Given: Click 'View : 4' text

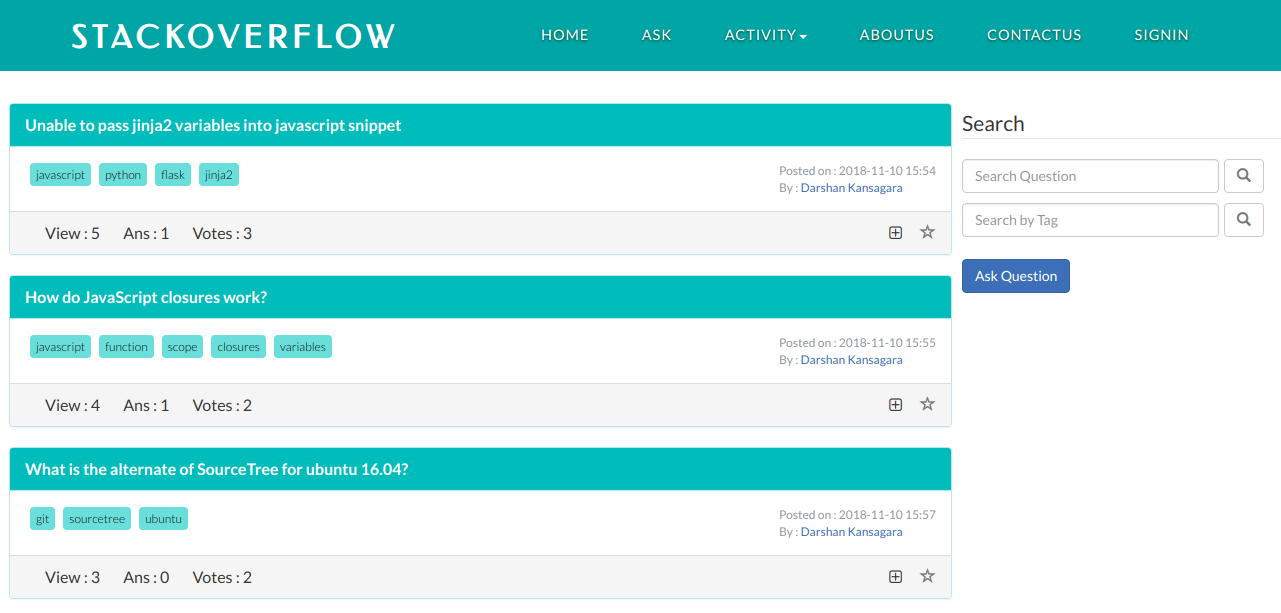Looking at the screenshot, I should point(72,405).
